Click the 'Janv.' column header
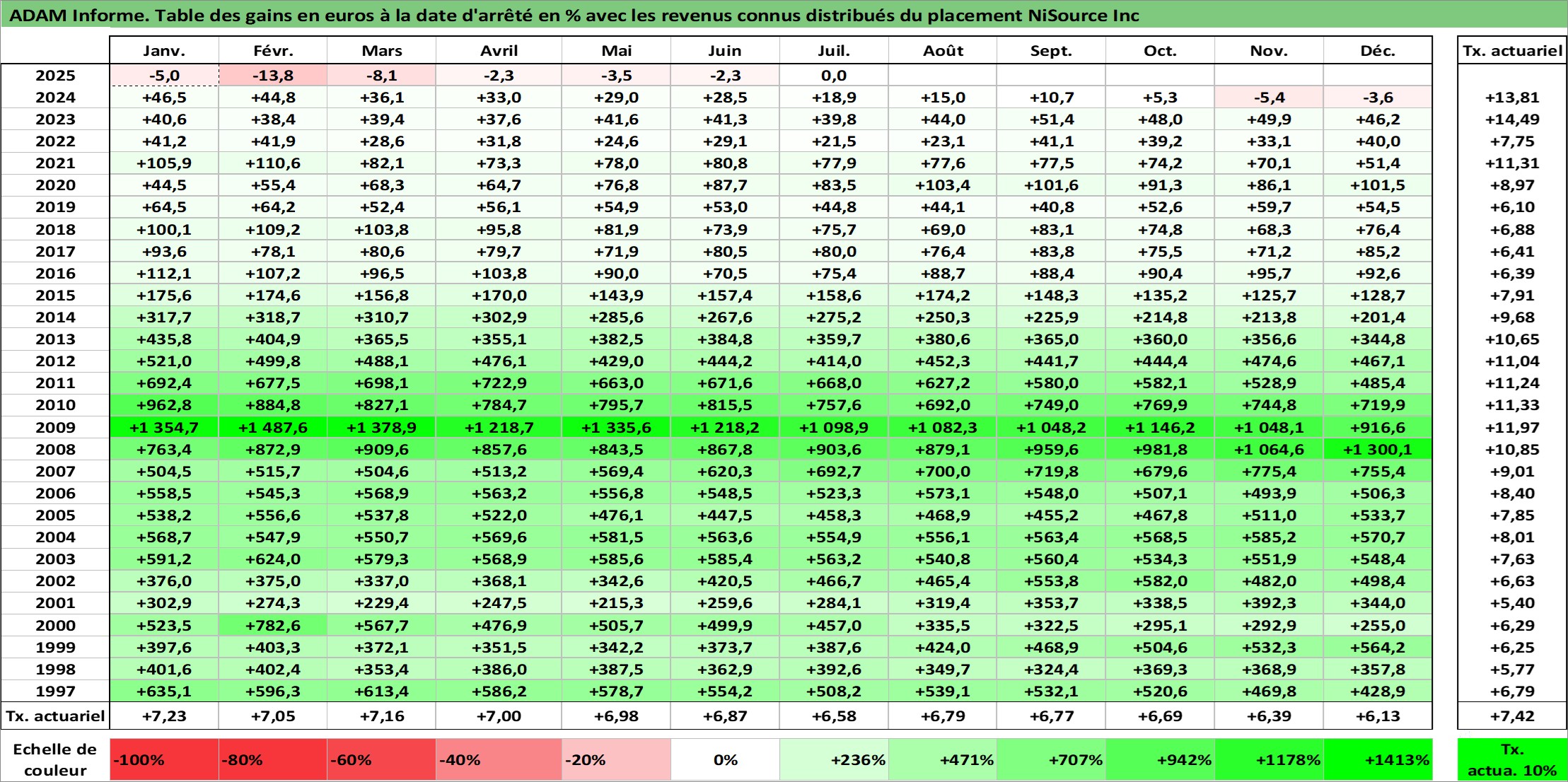 click(x=164, y=50)
